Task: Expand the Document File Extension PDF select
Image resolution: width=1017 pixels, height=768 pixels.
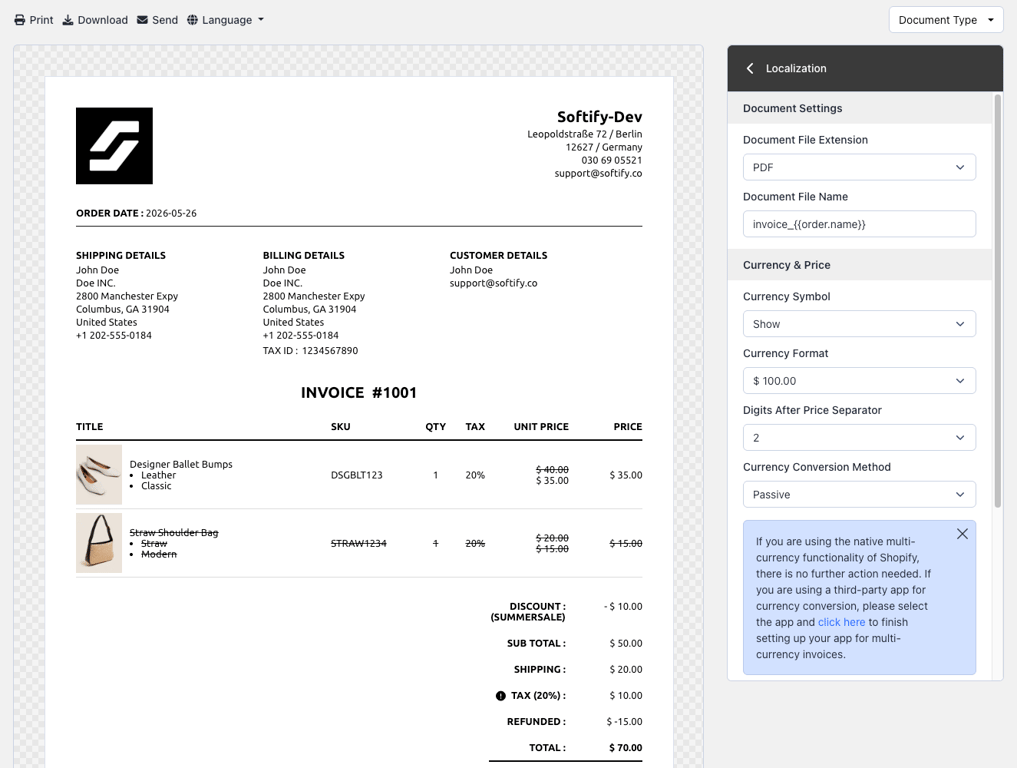Action: pyautogui.click(x=859, y=167)
